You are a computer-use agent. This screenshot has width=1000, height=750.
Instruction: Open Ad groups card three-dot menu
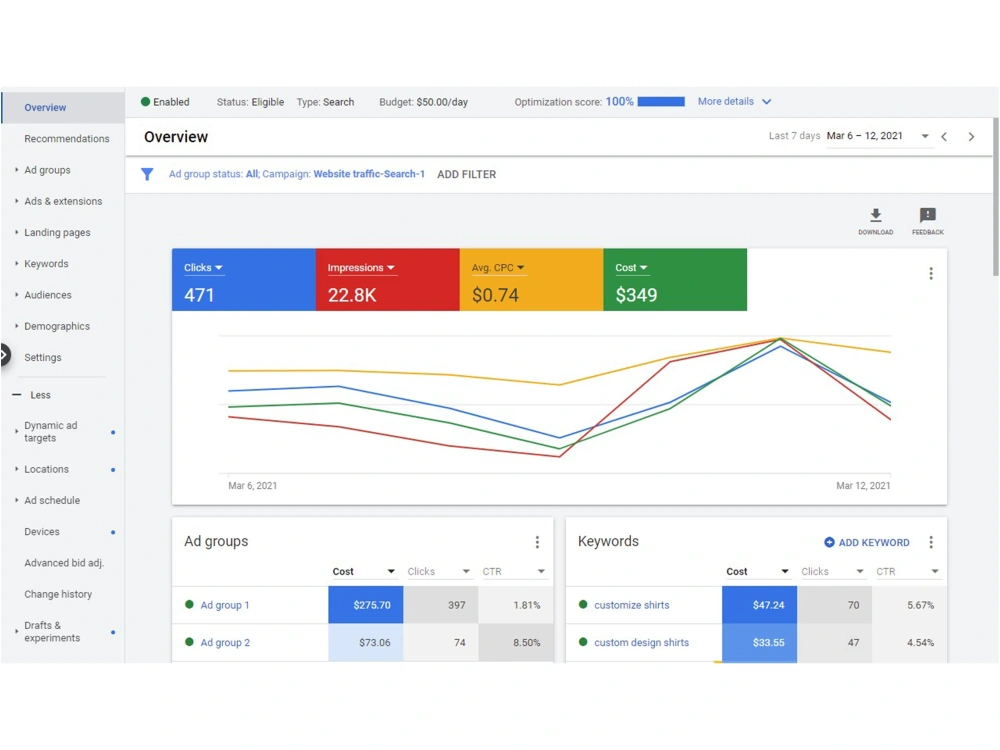[537, 542]
